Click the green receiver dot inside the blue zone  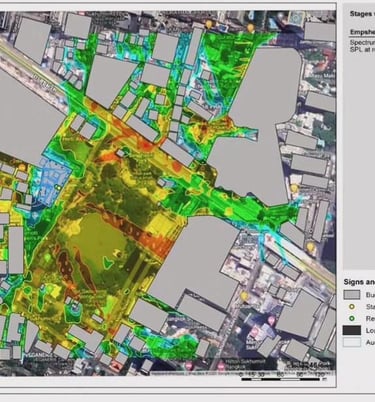[60, 188]
